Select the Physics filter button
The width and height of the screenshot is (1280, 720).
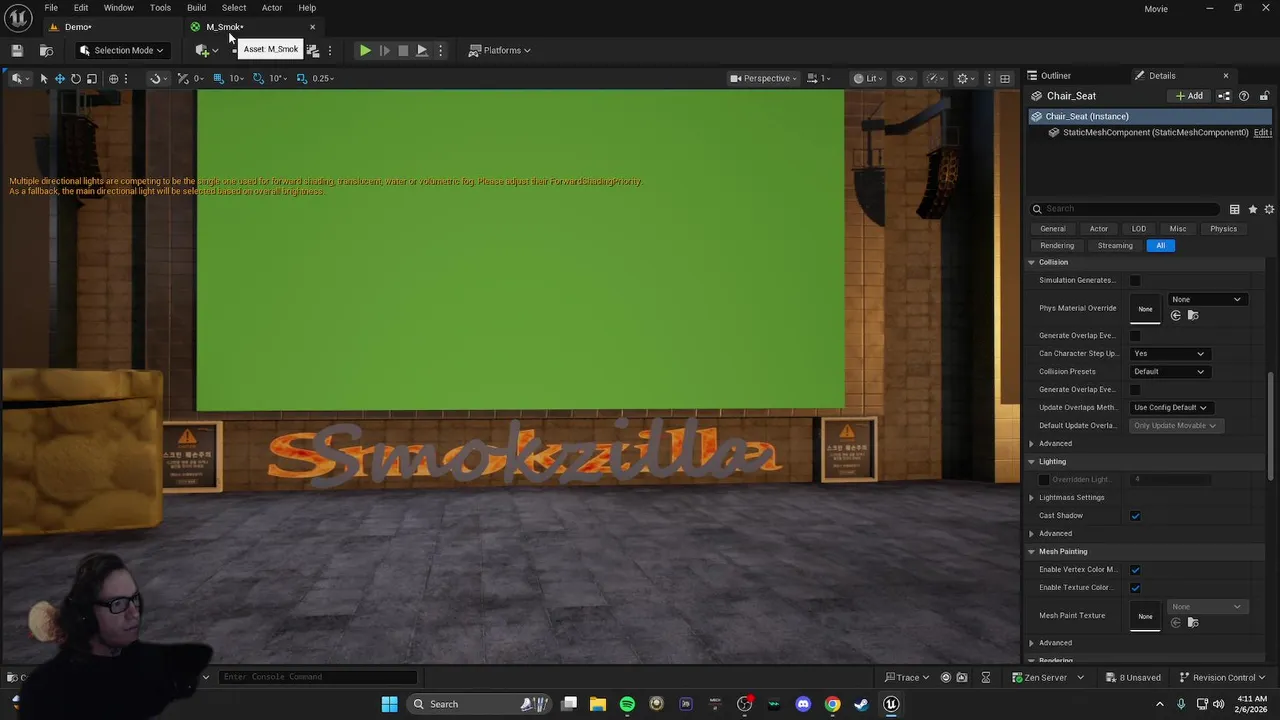tap(1223, 229)
